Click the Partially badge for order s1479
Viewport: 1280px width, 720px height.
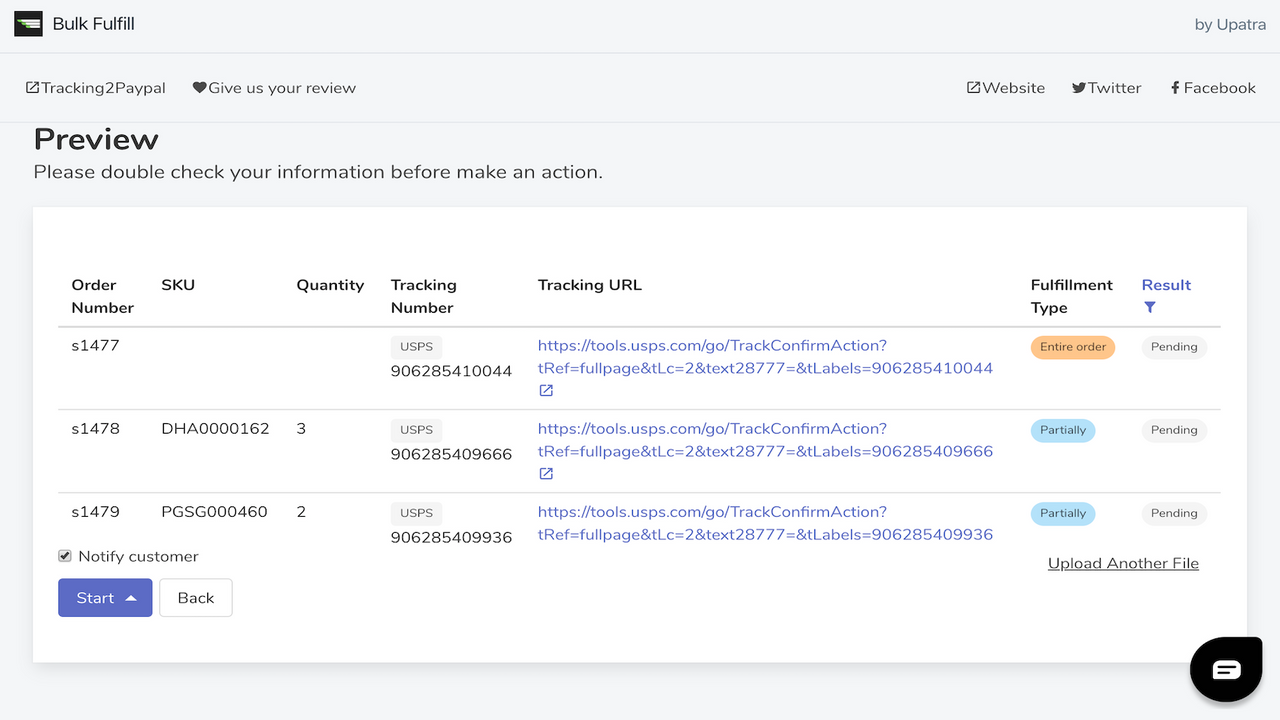1063,513
